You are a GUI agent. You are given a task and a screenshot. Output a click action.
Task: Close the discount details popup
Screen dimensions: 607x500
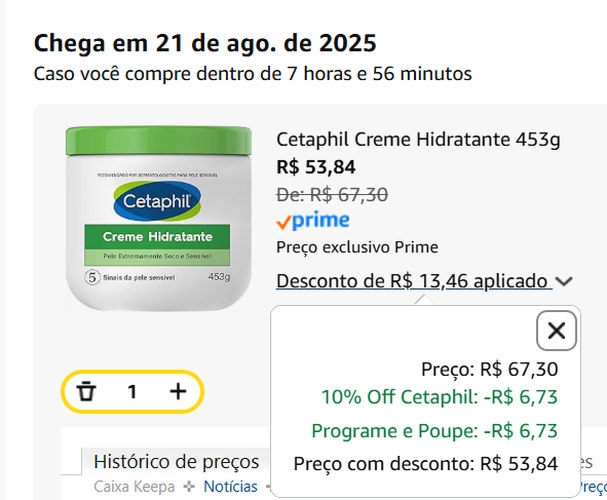pyautogui.click(x=557, y=331)
